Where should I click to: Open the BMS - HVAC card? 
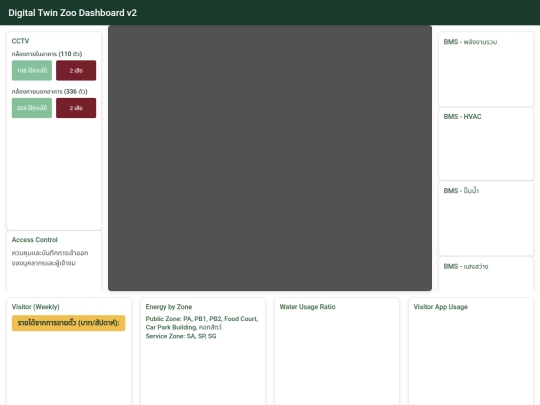click(x=486, y=144)
